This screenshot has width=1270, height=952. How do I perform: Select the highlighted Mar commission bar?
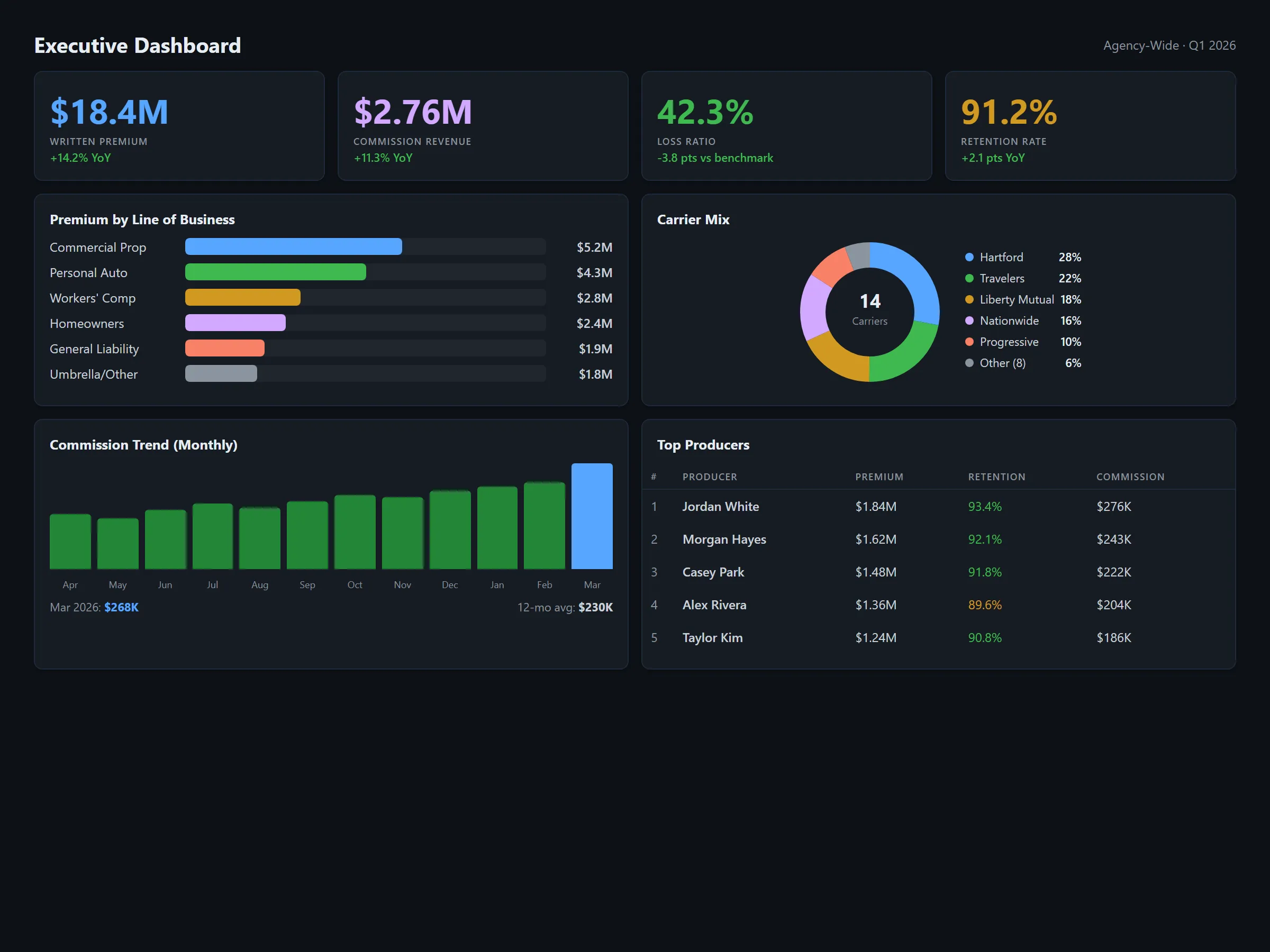(592, 516)
